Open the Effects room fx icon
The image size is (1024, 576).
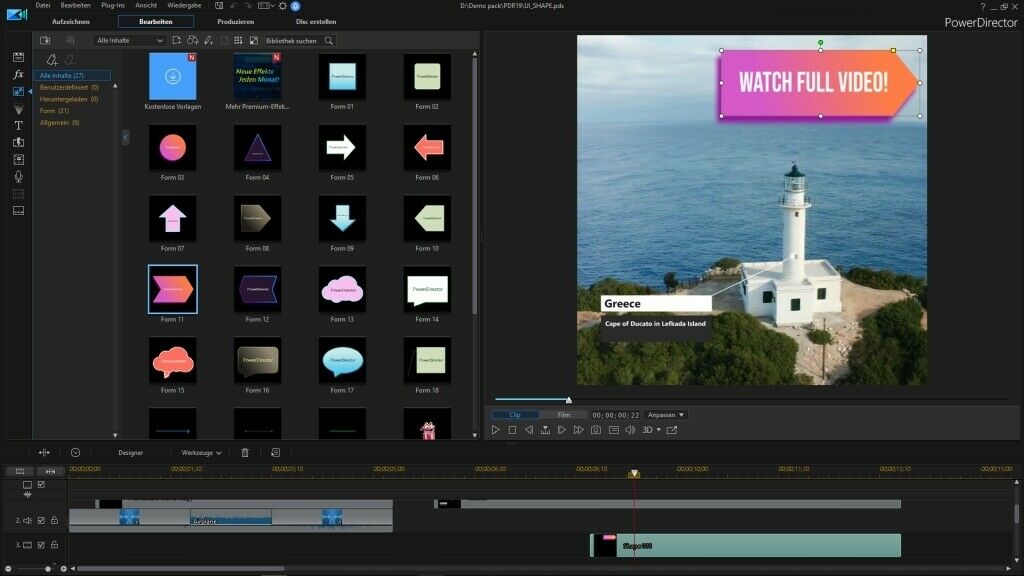18,75
